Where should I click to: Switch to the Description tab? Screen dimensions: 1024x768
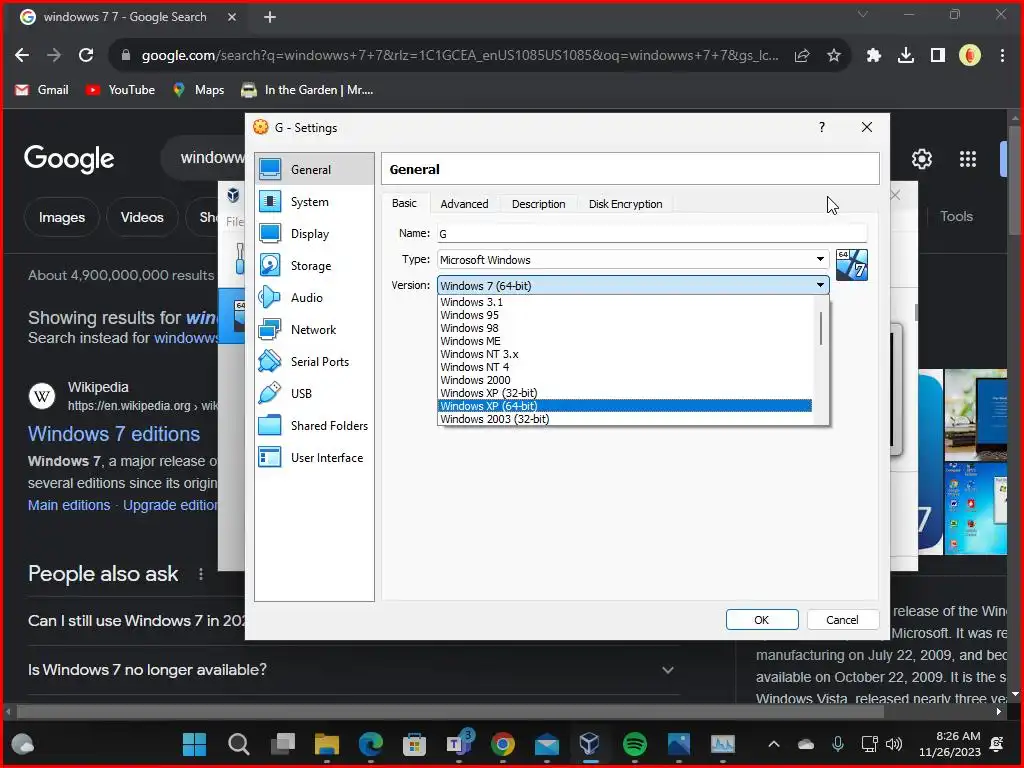(539, 204)
